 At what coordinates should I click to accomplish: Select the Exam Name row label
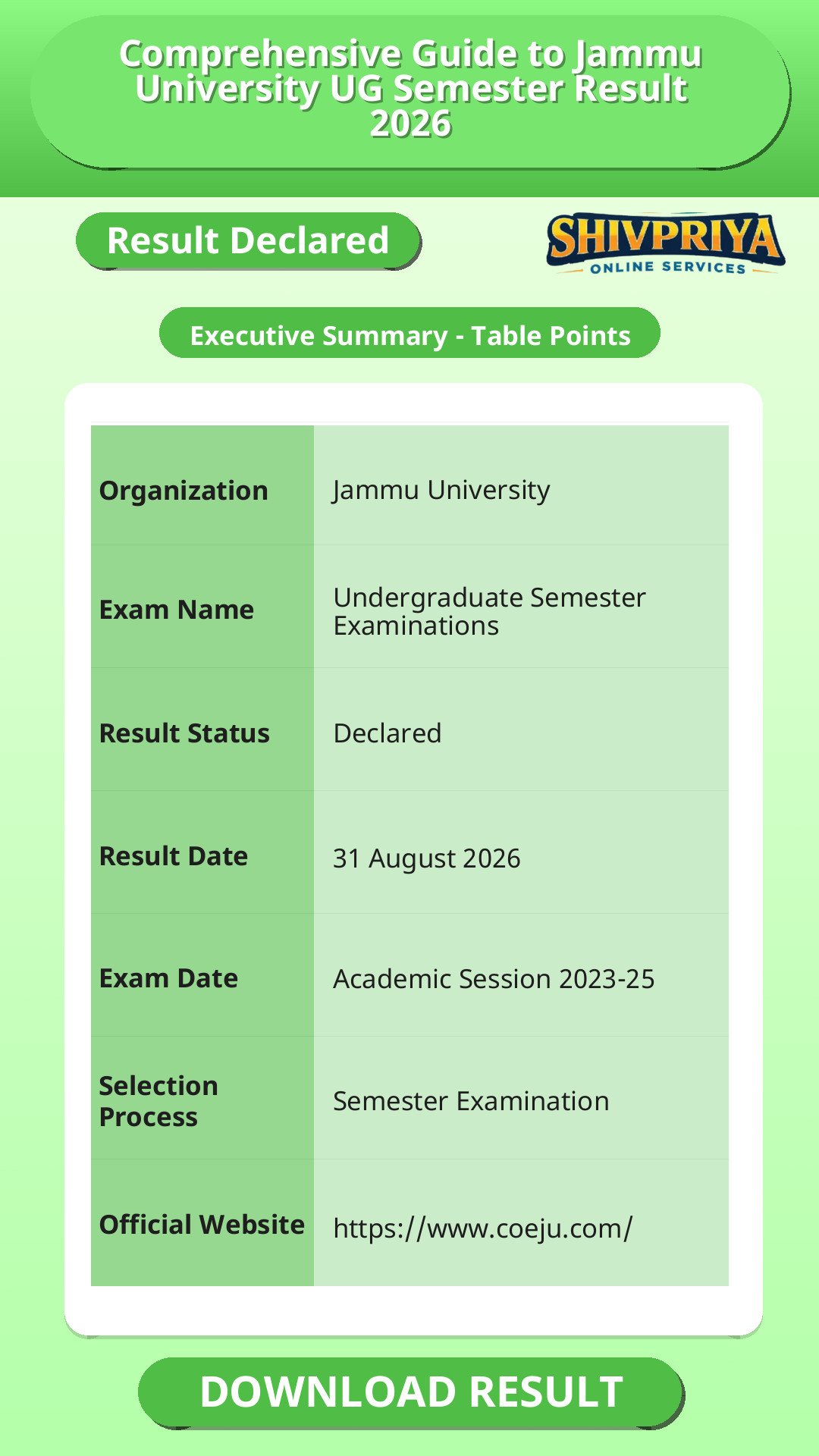pos(177,610)
